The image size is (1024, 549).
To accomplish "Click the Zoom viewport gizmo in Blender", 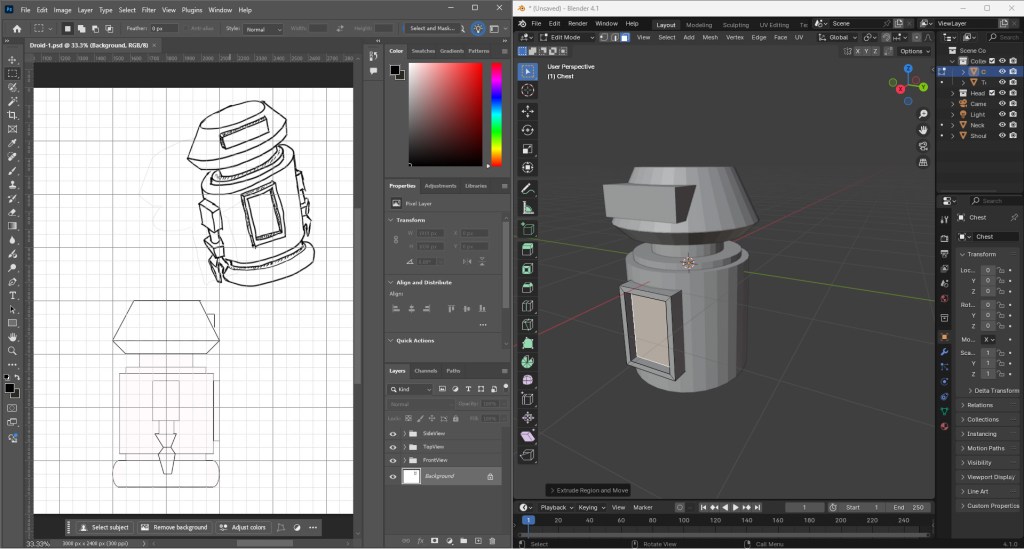I will 922,115.
